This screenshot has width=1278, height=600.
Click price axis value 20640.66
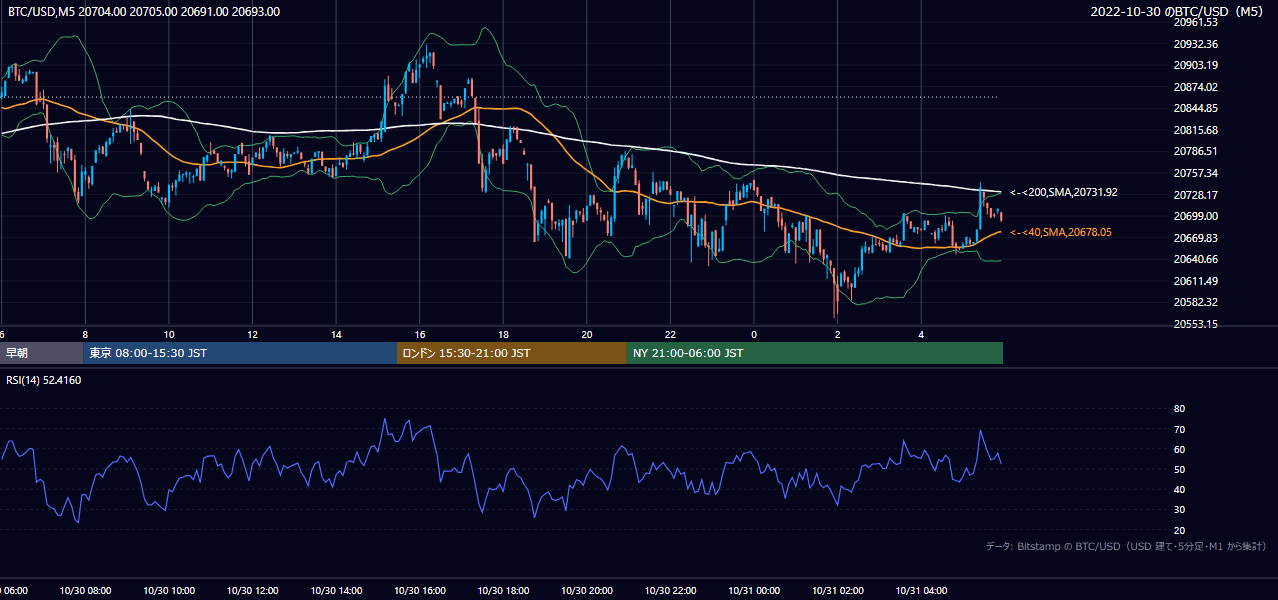point(1195,259)
